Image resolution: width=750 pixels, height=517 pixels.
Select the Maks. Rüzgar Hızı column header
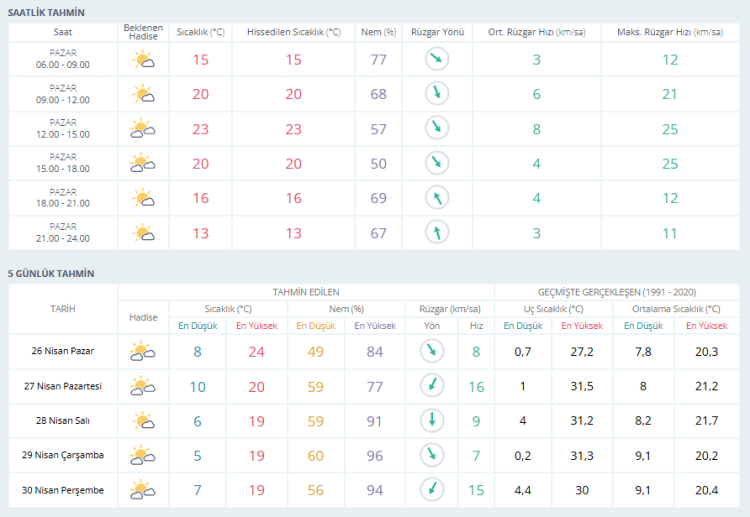tap(669, 32)
